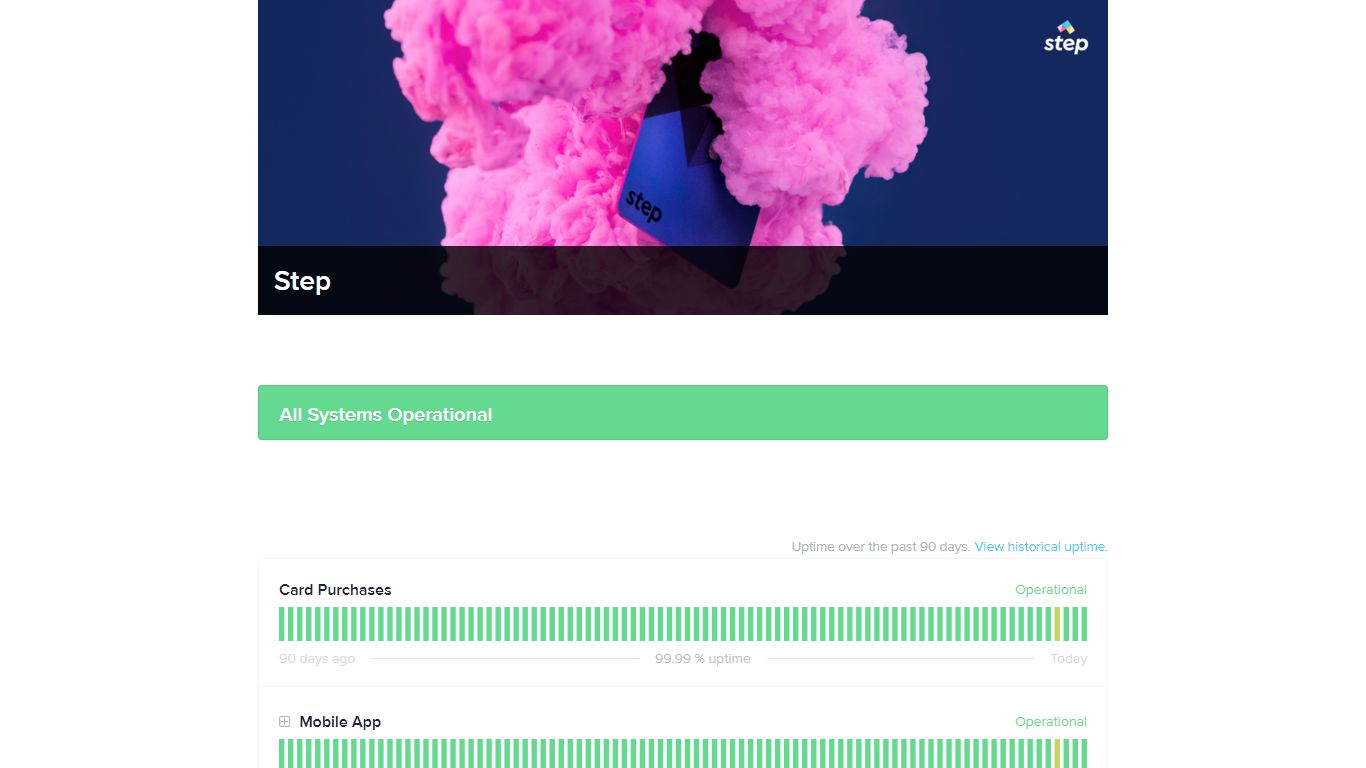The width and height of the screenshot is (1366, 768).
Task: Click the Step card hero image
Action: click(x=683, y=157)
